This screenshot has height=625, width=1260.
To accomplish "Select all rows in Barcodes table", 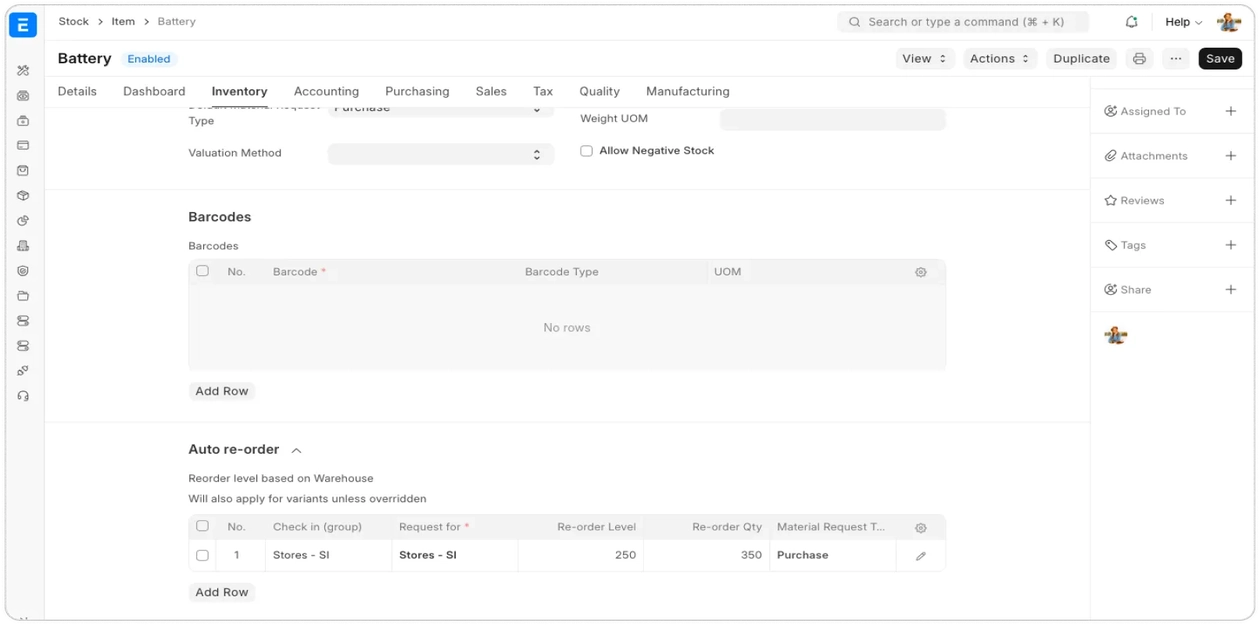I will coord(203,271).
